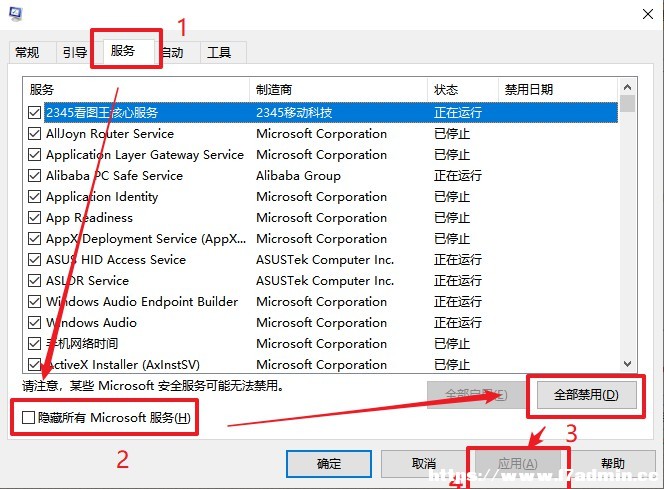Screen dimensions: 664x489
Task: Uncheck the 2345看图王核心服务 checkbox
Action: tap(34, 112)
